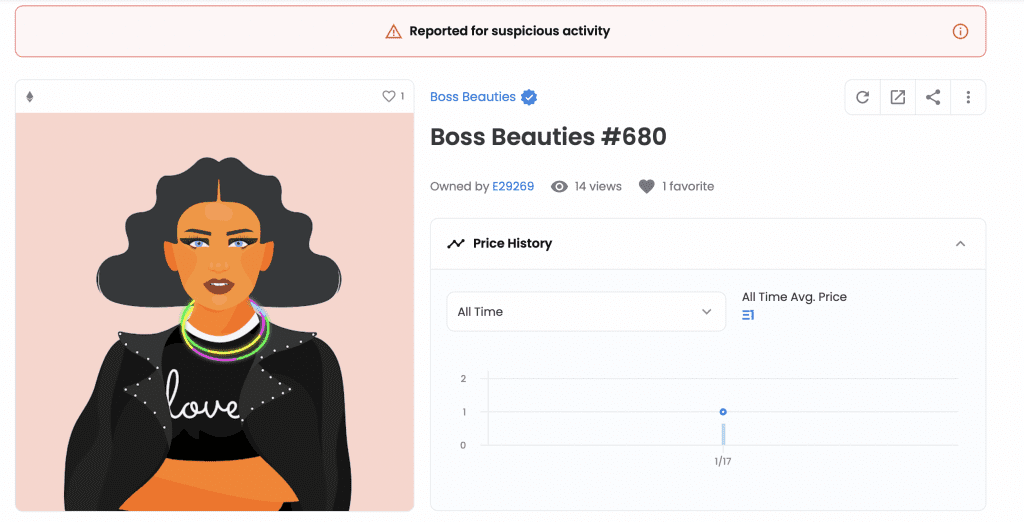This screenshot has width=1024, height=522.
Task: Open the Boss Beauties collection link
Action: (473, 97)
